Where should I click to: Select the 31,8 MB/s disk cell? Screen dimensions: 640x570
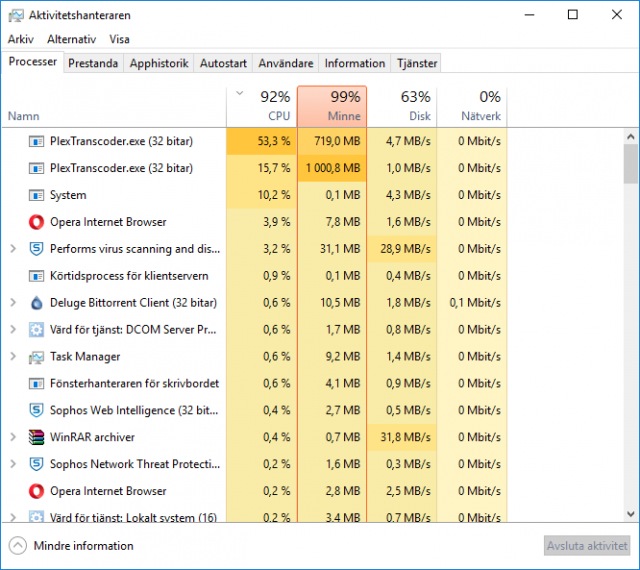[402, 437]
